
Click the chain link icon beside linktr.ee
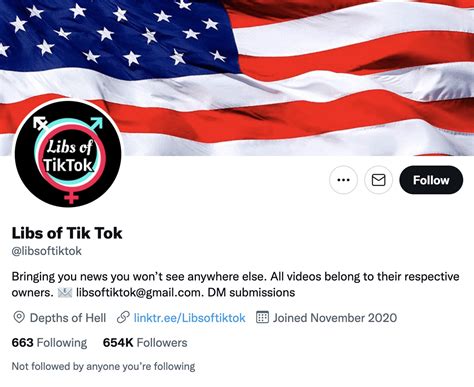123,317
